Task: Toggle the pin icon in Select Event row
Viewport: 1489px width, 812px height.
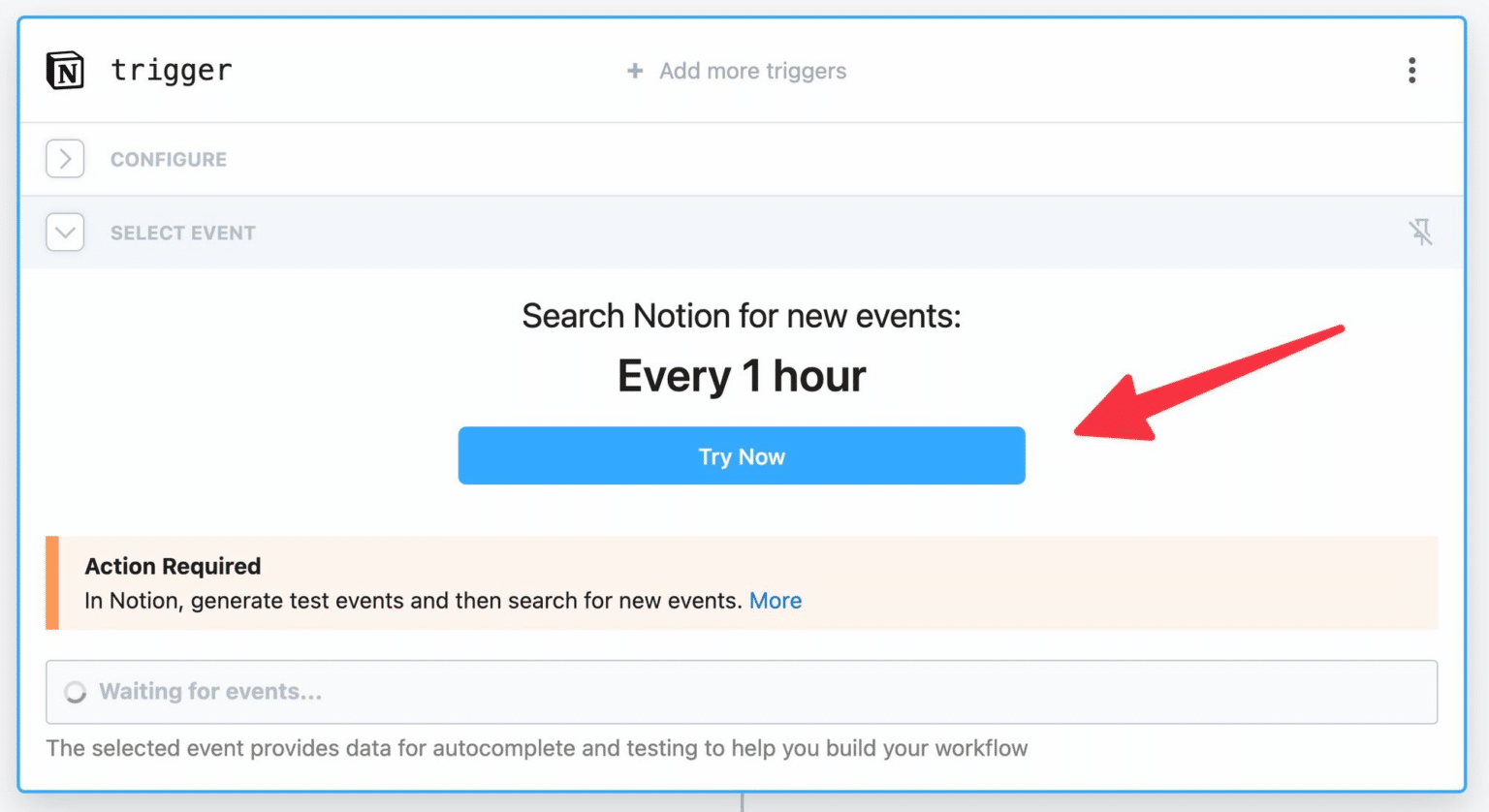Action: click(1420, 233)
